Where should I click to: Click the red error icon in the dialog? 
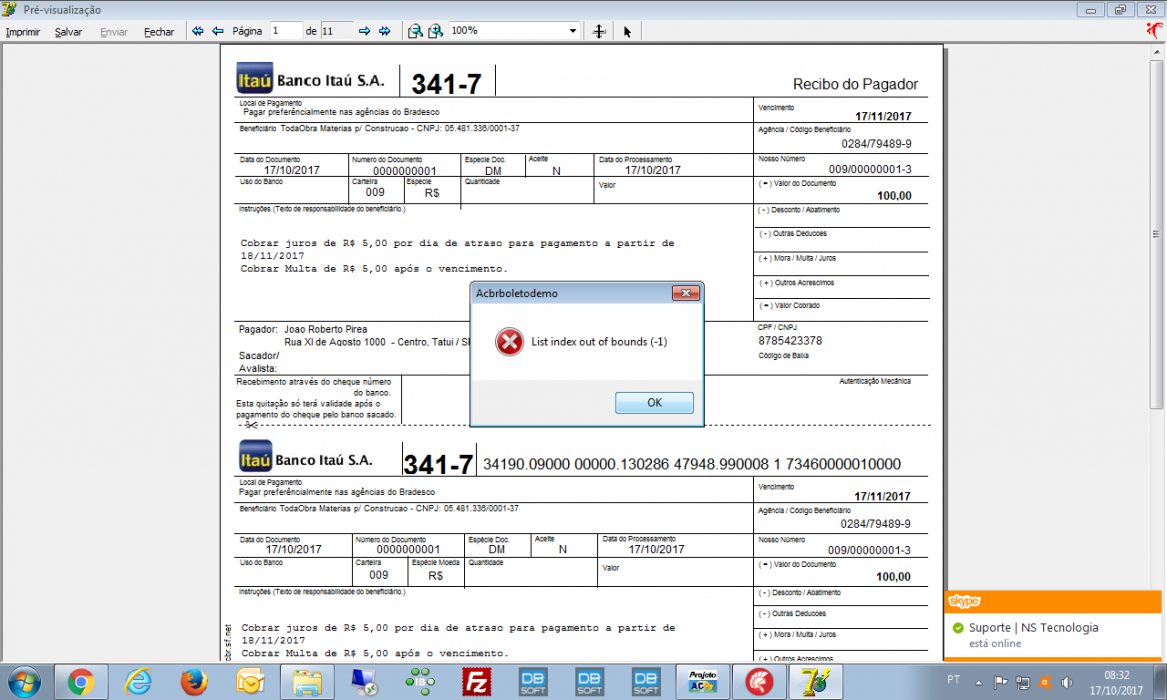point(509,342)
